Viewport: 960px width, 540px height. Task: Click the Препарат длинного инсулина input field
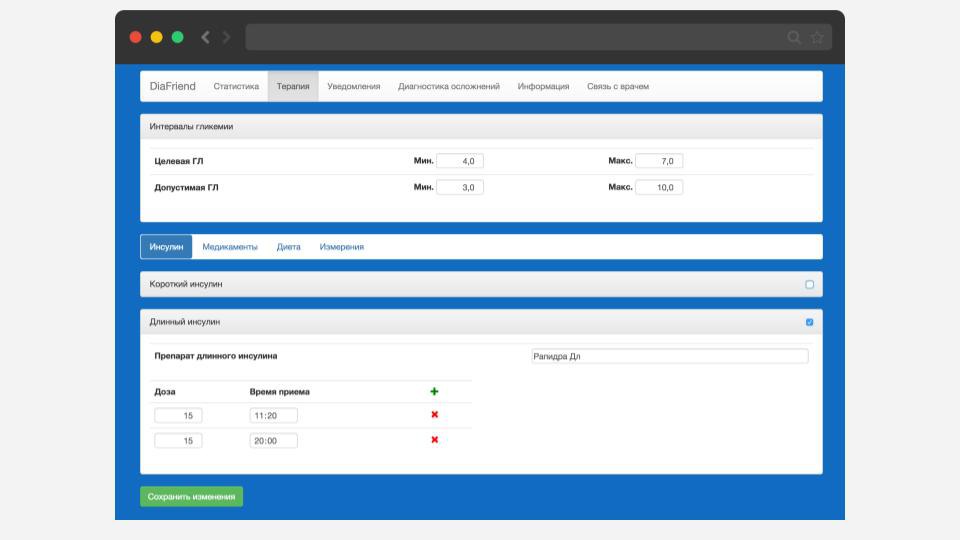(669, 356)
